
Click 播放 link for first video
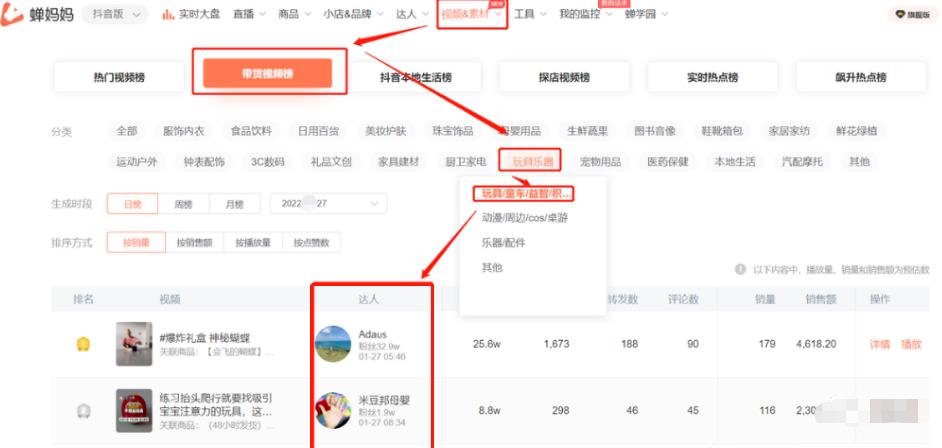tap(911, 344)
